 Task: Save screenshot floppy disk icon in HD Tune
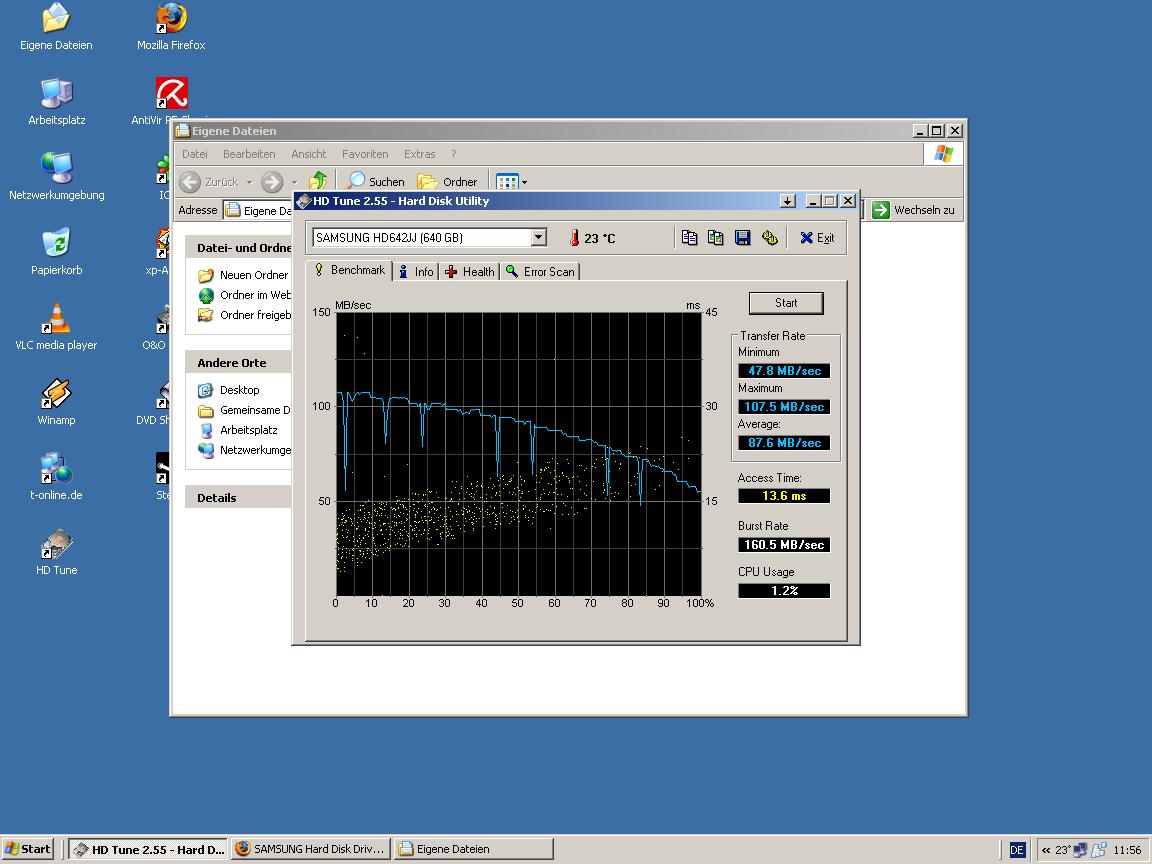click(x=743, y=237)
